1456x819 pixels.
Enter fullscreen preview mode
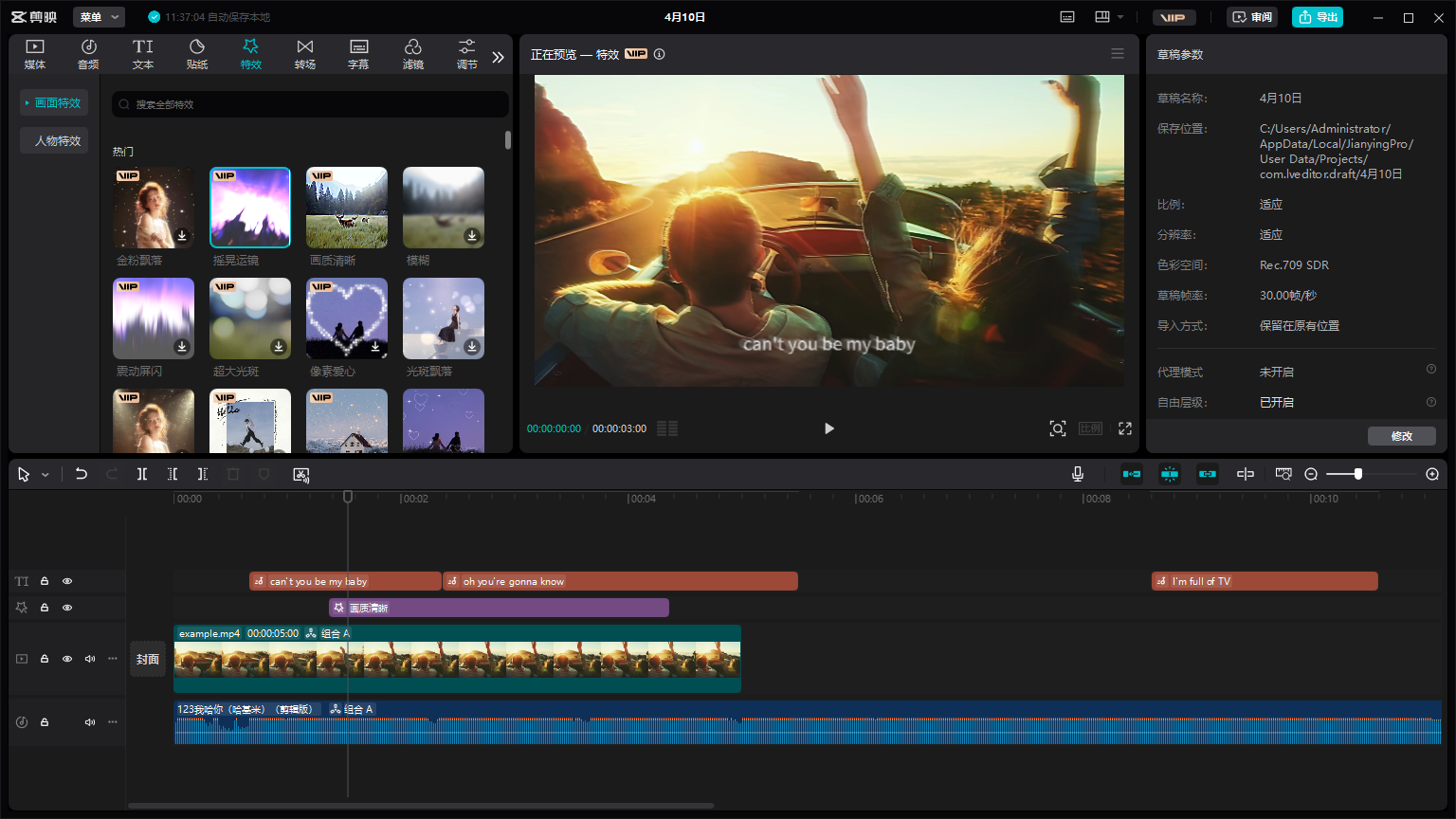tap(1124, 428)
